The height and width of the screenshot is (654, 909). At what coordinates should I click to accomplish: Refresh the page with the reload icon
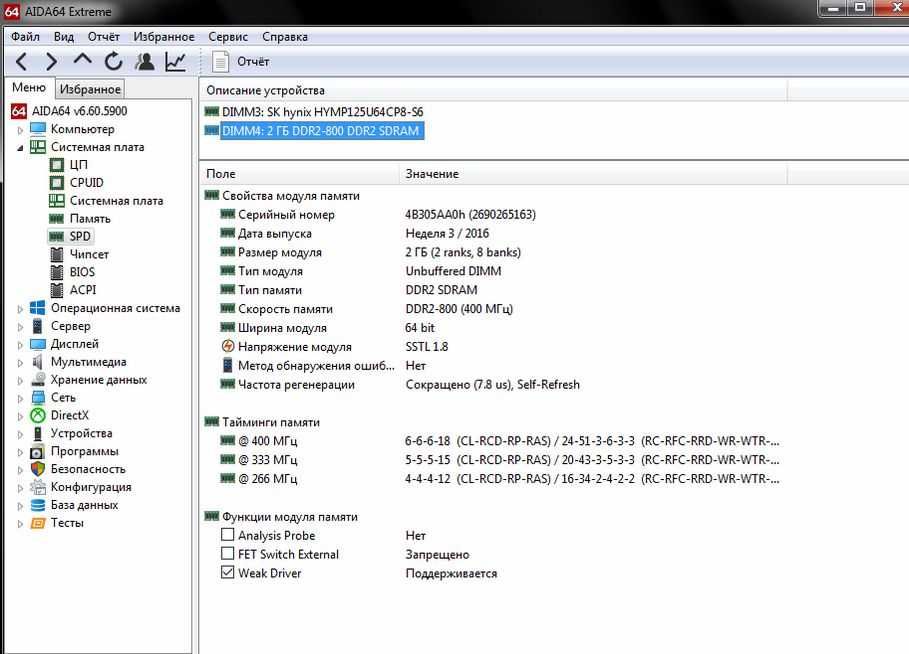(114, 61)
